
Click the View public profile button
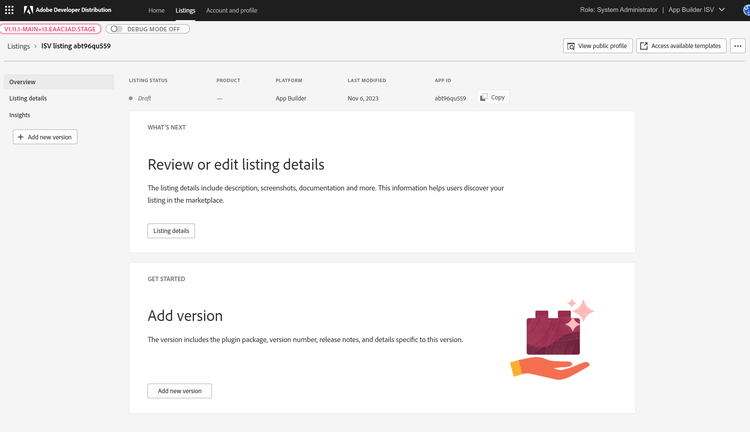pyautogui.click(x=597, y=46)
